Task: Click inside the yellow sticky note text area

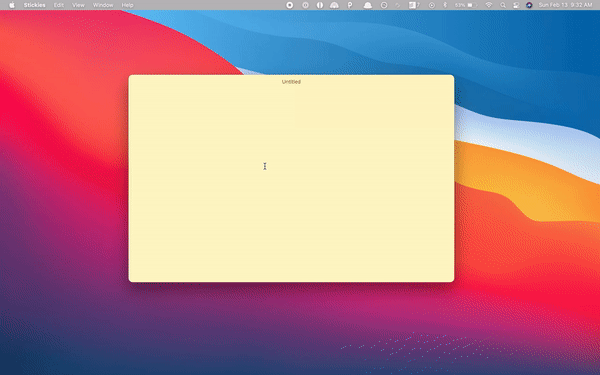Action: tap(291, 184)
